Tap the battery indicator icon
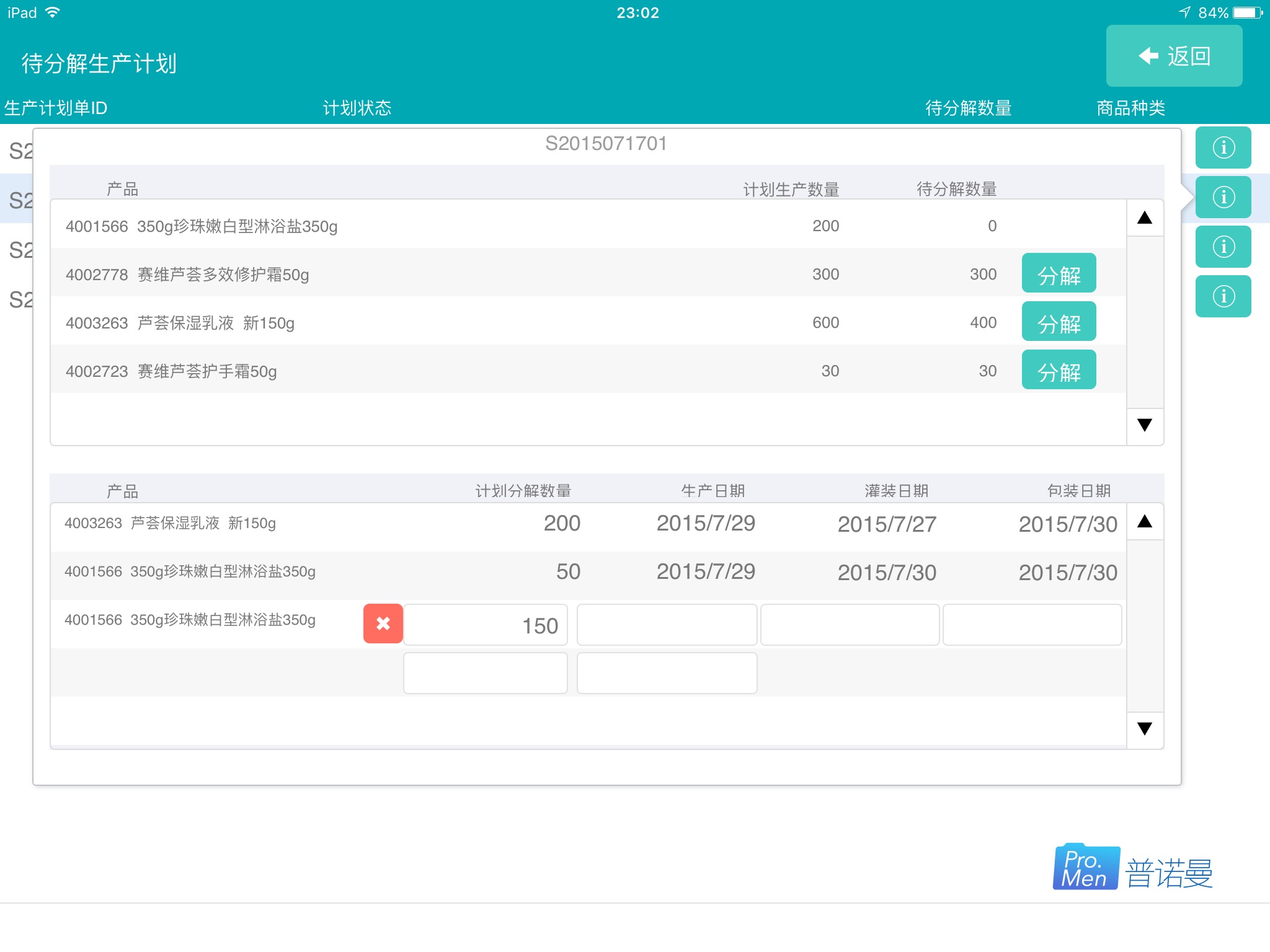 tap(1248, 12)
